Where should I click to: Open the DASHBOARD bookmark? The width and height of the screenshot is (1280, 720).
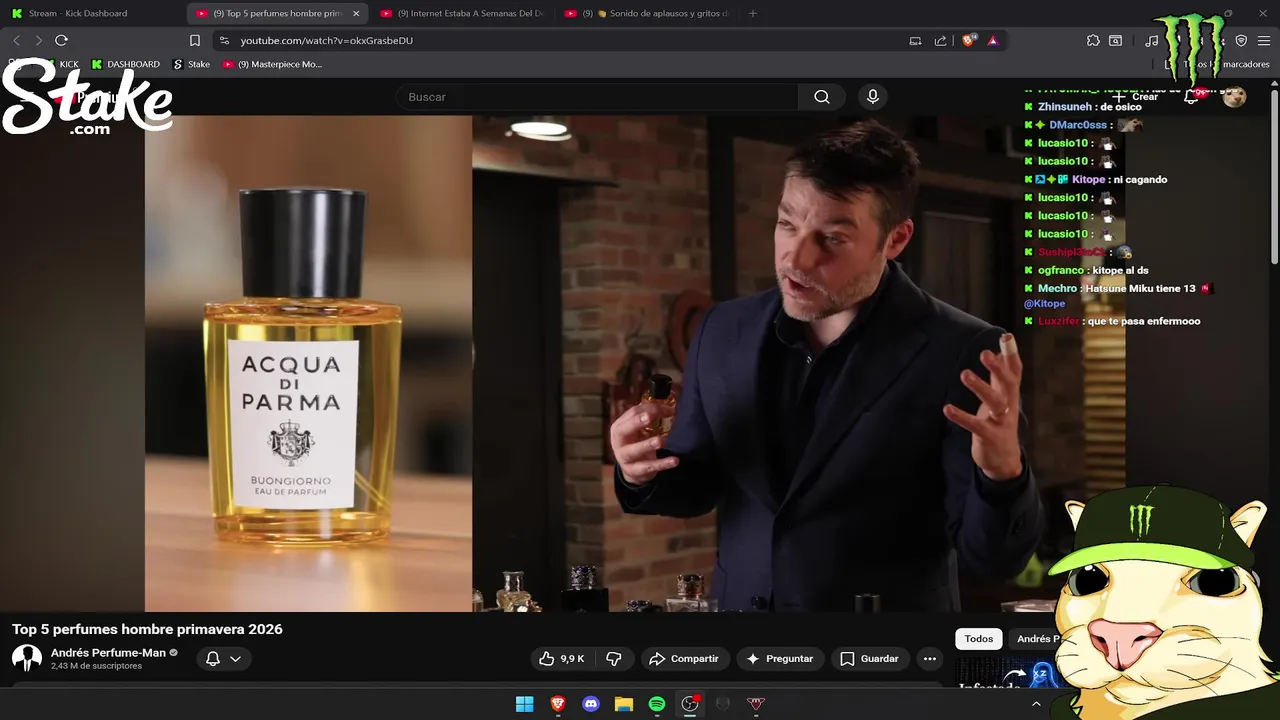[x=126, y=64]
